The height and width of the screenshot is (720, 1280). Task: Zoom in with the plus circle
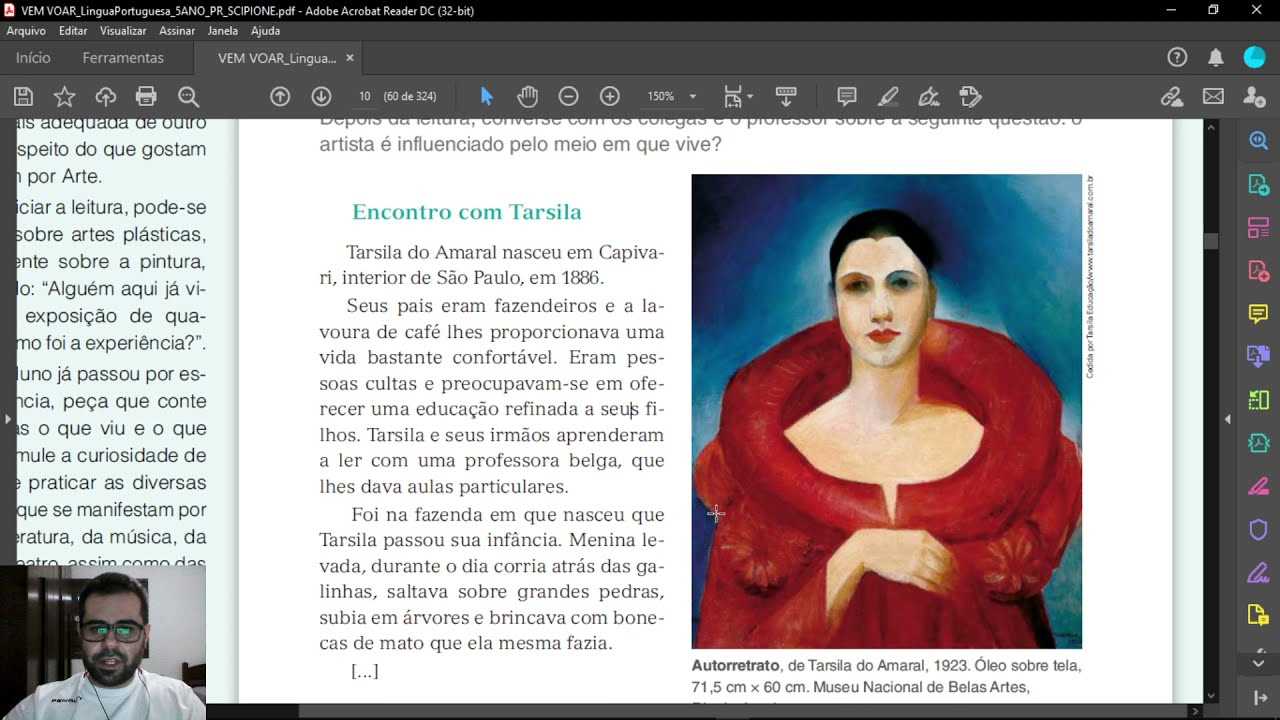click(x=610, y=96)
